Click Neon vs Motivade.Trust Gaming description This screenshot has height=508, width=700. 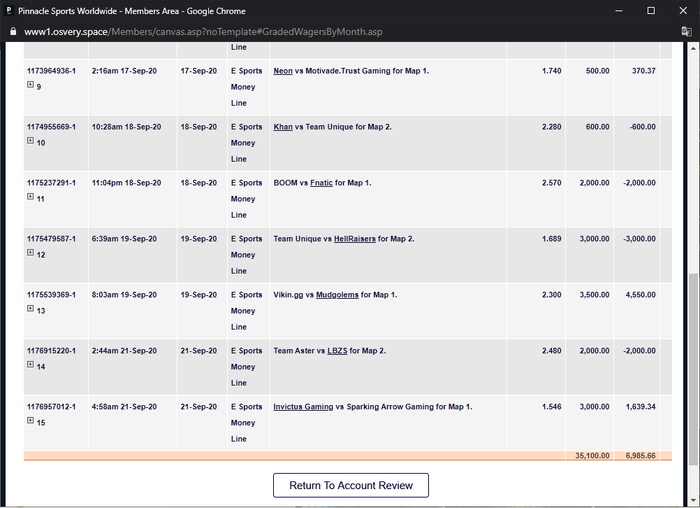351,71
